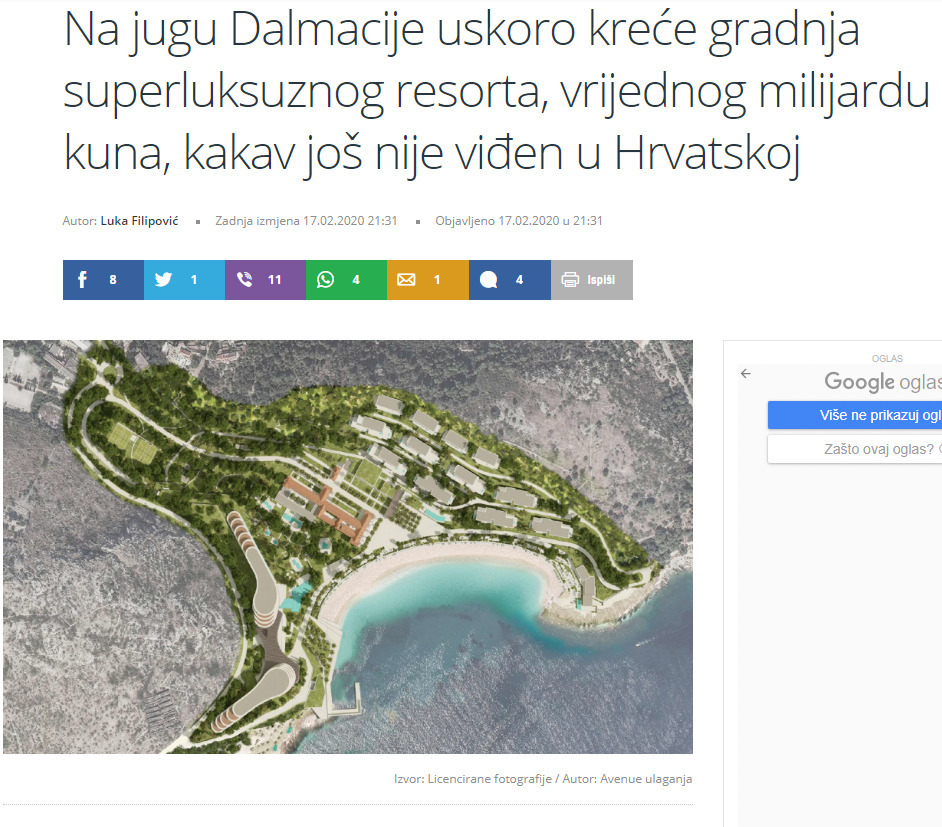Viewport: 942px width, 827px height.
Task: Click "Više ne prikazuj oglas" button
Action: coord(854,416)
